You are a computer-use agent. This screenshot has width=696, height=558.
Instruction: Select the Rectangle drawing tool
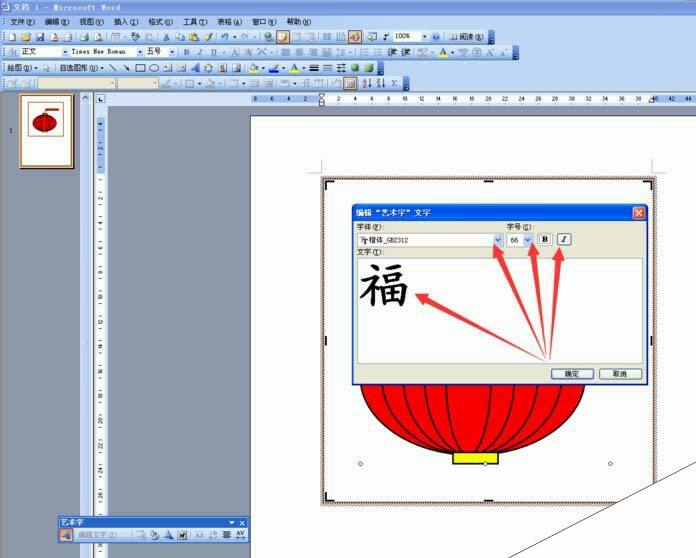[x=140, y=68]
